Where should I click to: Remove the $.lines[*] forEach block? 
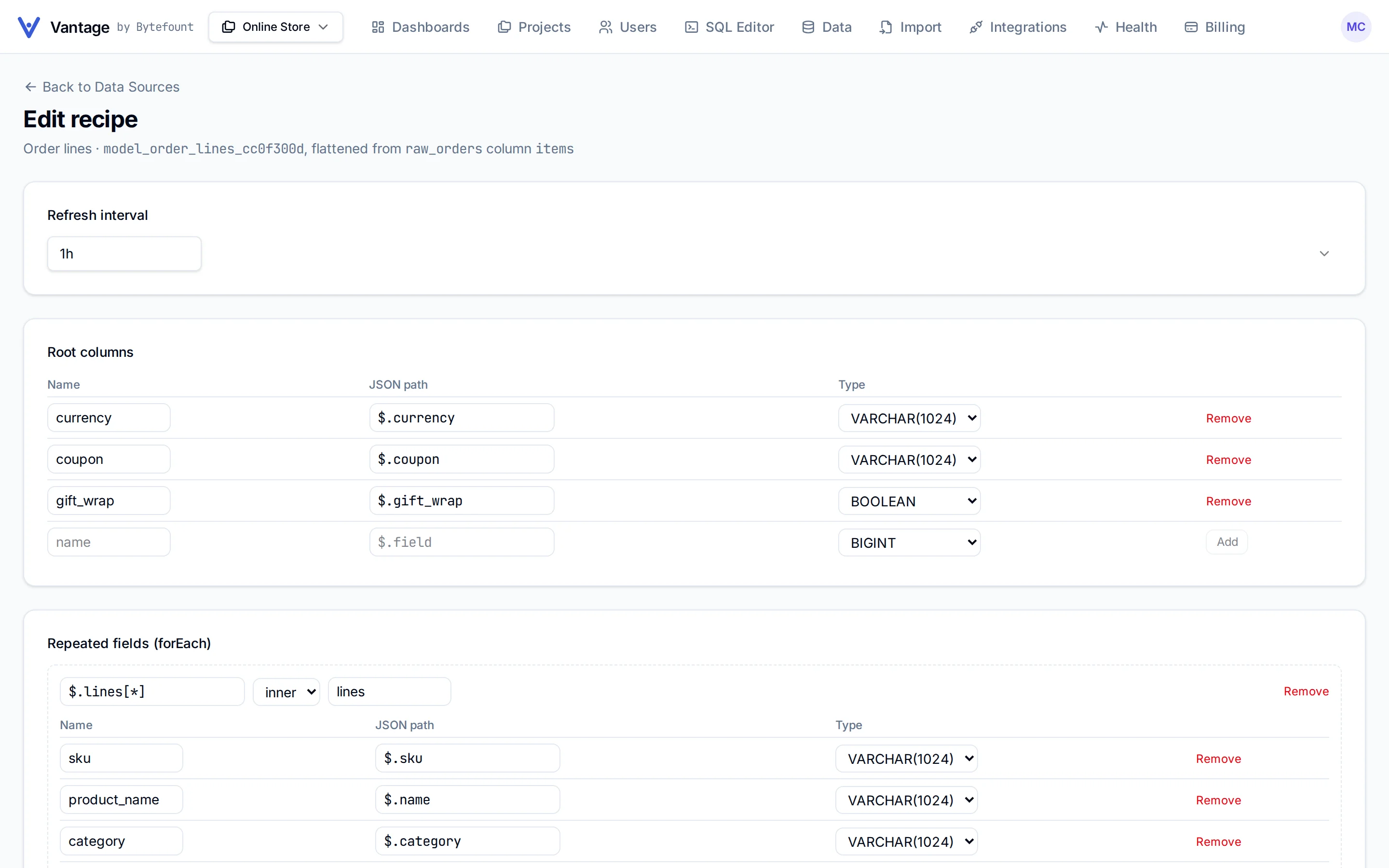pos(1307,691)
